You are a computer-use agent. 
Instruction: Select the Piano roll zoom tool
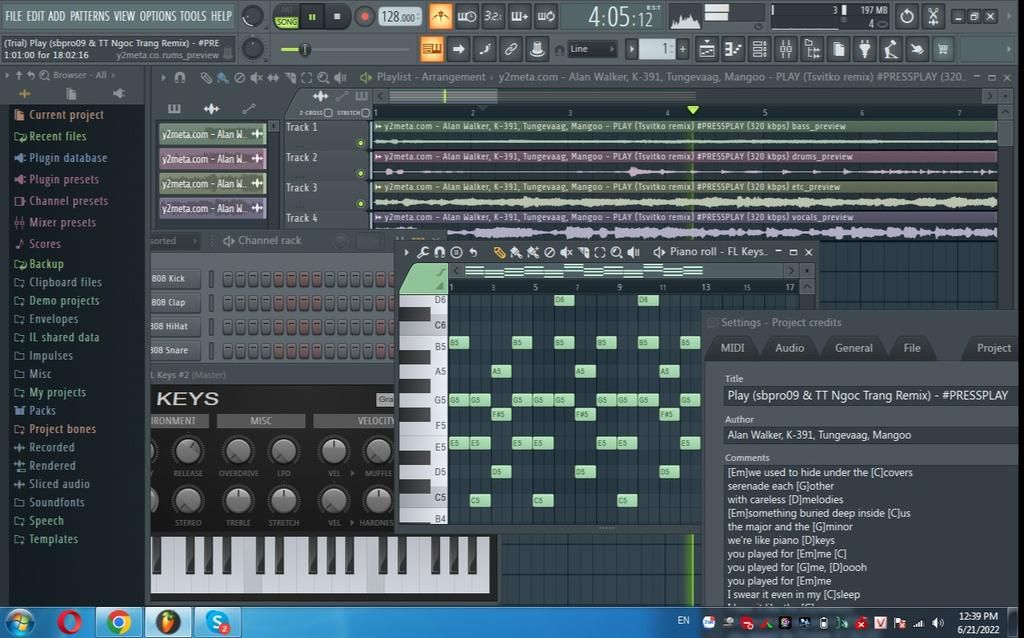click(x=616, y=252)
